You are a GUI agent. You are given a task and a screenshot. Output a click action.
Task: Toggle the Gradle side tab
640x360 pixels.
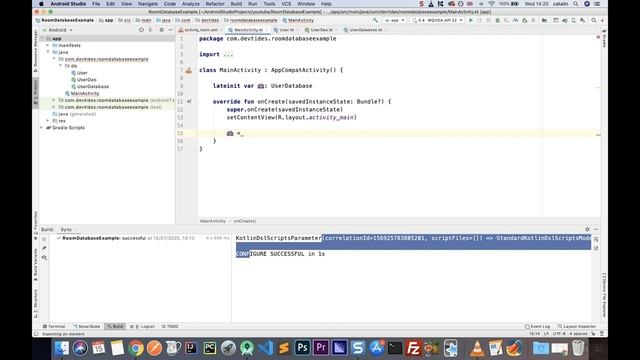[x=604, y=39]
